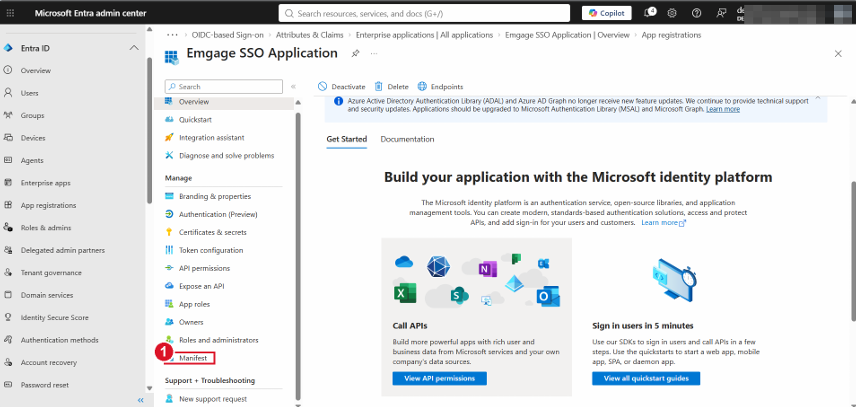This screenshot has height=407, width=856.
Task: Open API permissions menu item
Action: pyautogui.click(x=205, y=268)
